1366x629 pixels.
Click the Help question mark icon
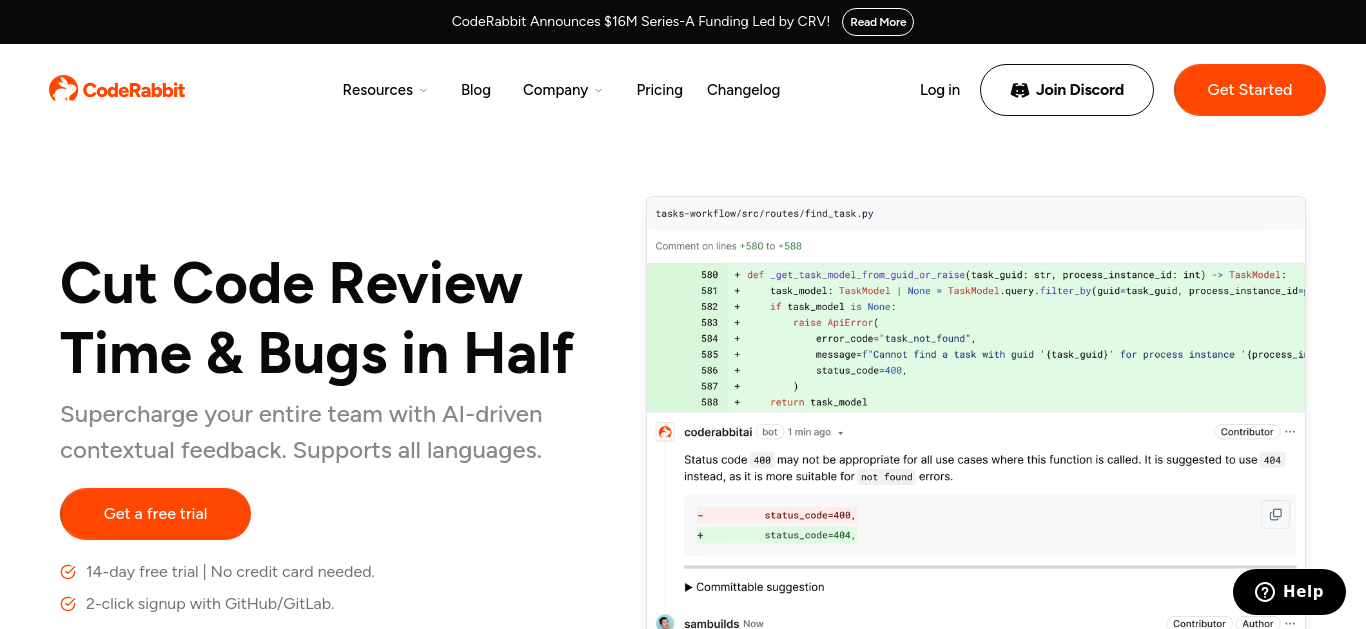coord(1265,592)
